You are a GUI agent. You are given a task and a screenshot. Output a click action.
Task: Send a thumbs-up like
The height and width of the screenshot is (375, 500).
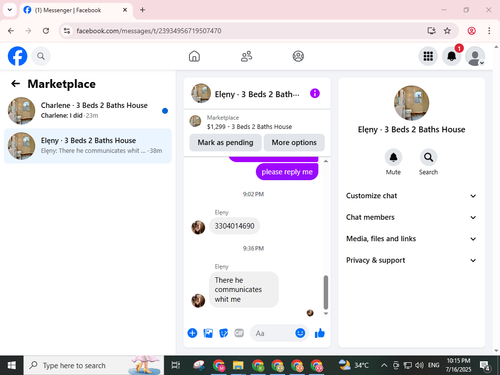point(320,333)
